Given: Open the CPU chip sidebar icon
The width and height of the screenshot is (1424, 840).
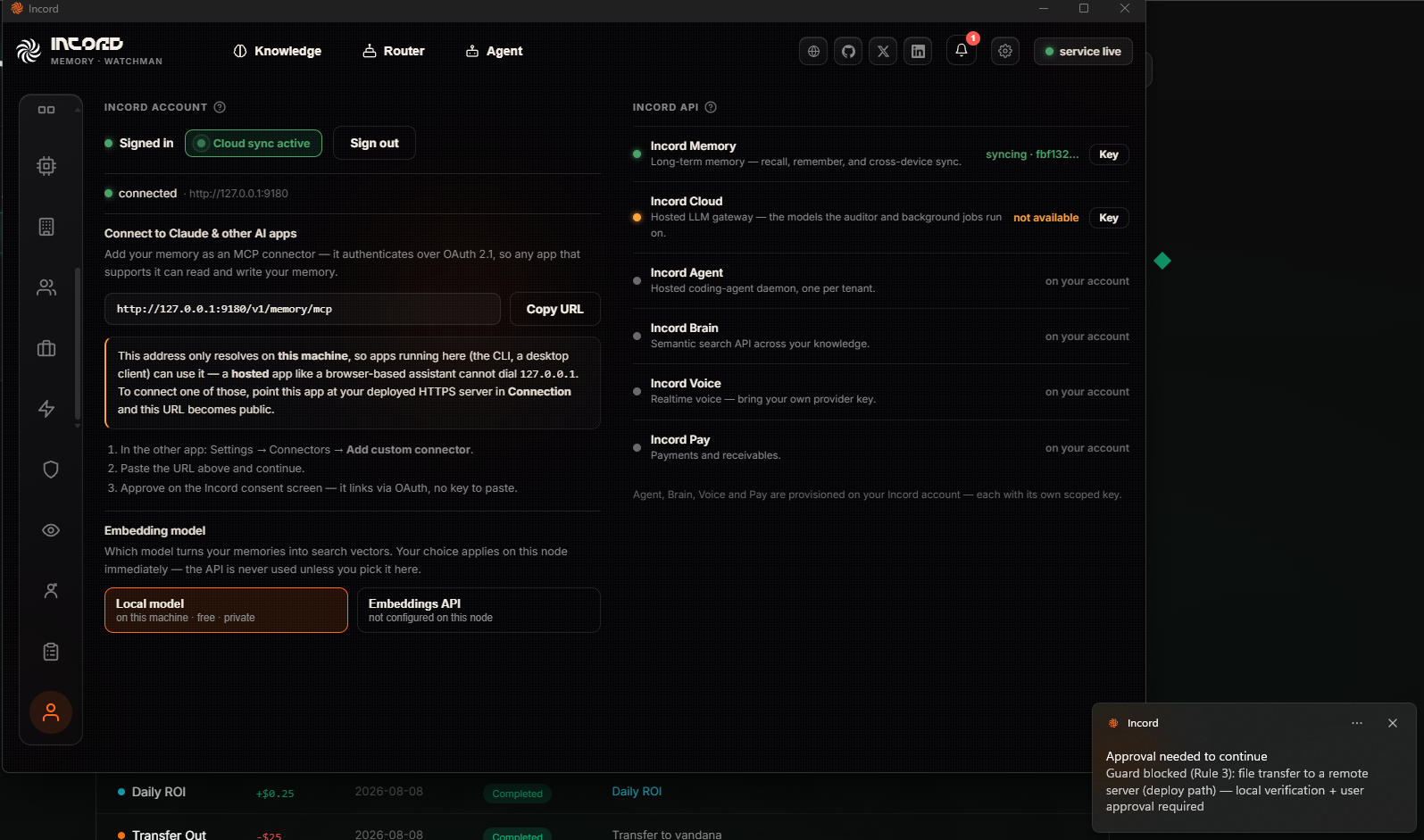Looking at the screenshot, I should click(46, 166).
